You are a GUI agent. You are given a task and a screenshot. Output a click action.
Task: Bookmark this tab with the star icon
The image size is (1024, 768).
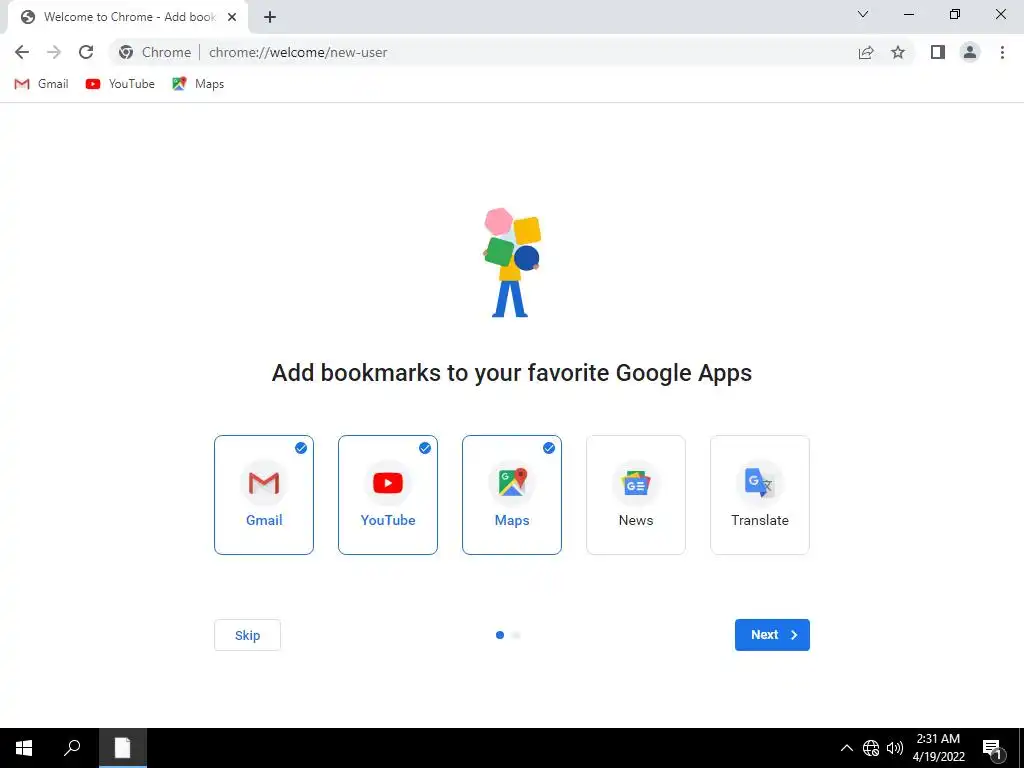[898, 52]
